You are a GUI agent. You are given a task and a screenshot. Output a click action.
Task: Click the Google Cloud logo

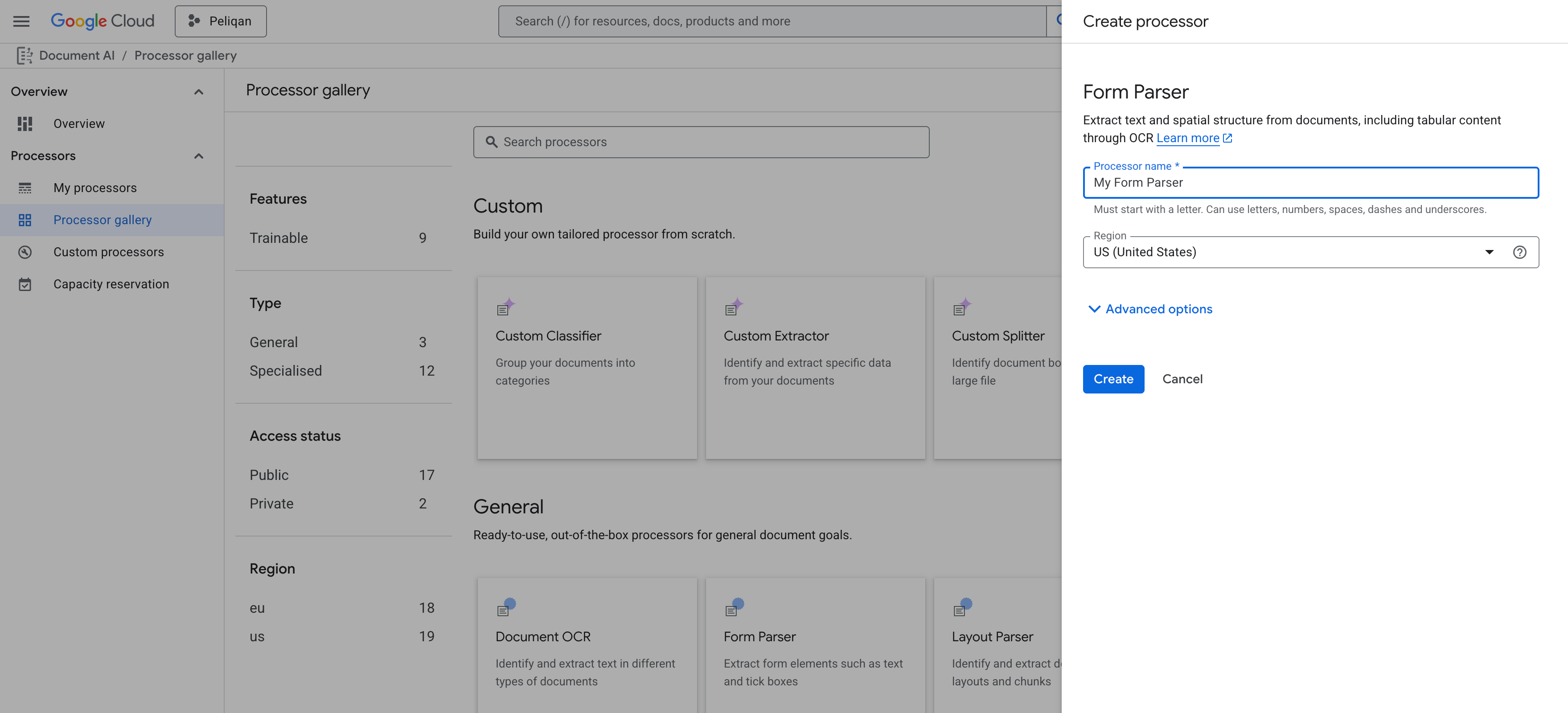pos(102,21)
